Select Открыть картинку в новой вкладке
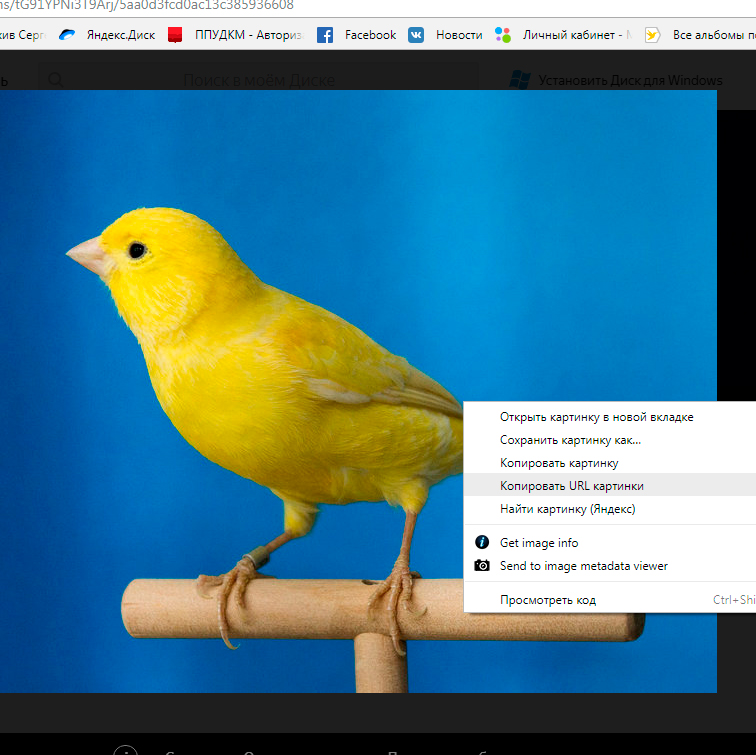 point(596,417)
